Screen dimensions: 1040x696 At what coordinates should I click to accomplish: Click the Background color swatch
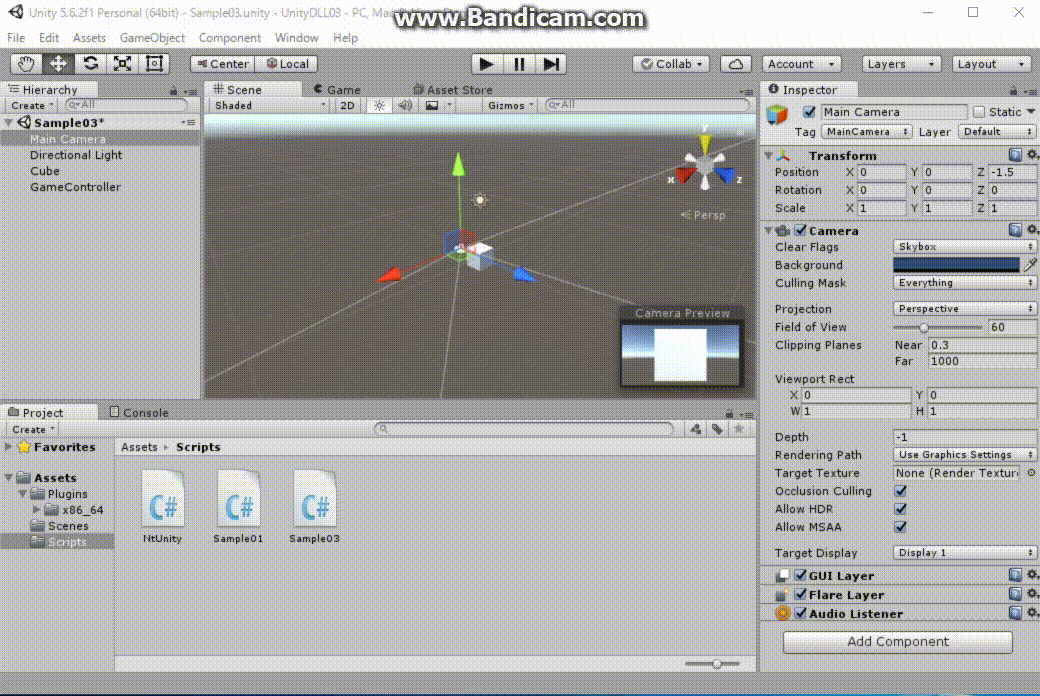[x=955, y=265]
